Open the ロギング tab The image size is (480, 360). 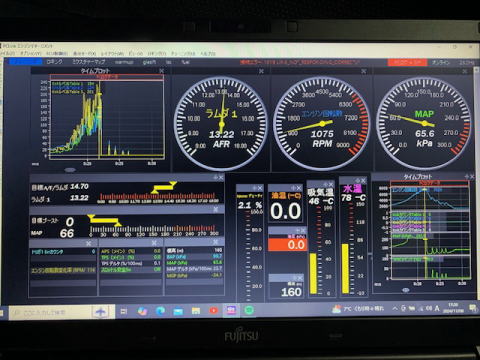(54, 62)
